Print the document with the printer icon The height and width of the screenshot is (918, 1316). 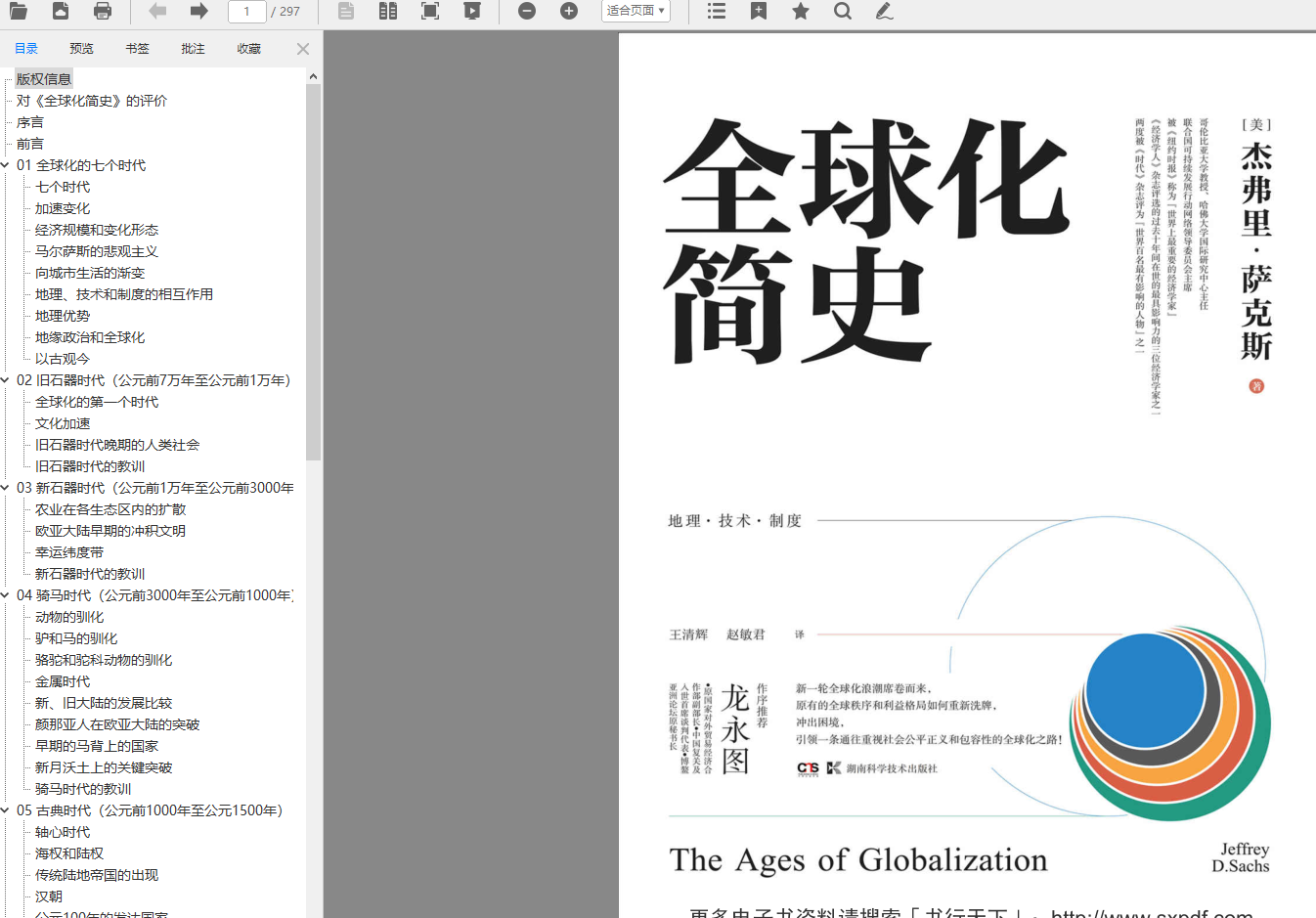coord(103,11)
